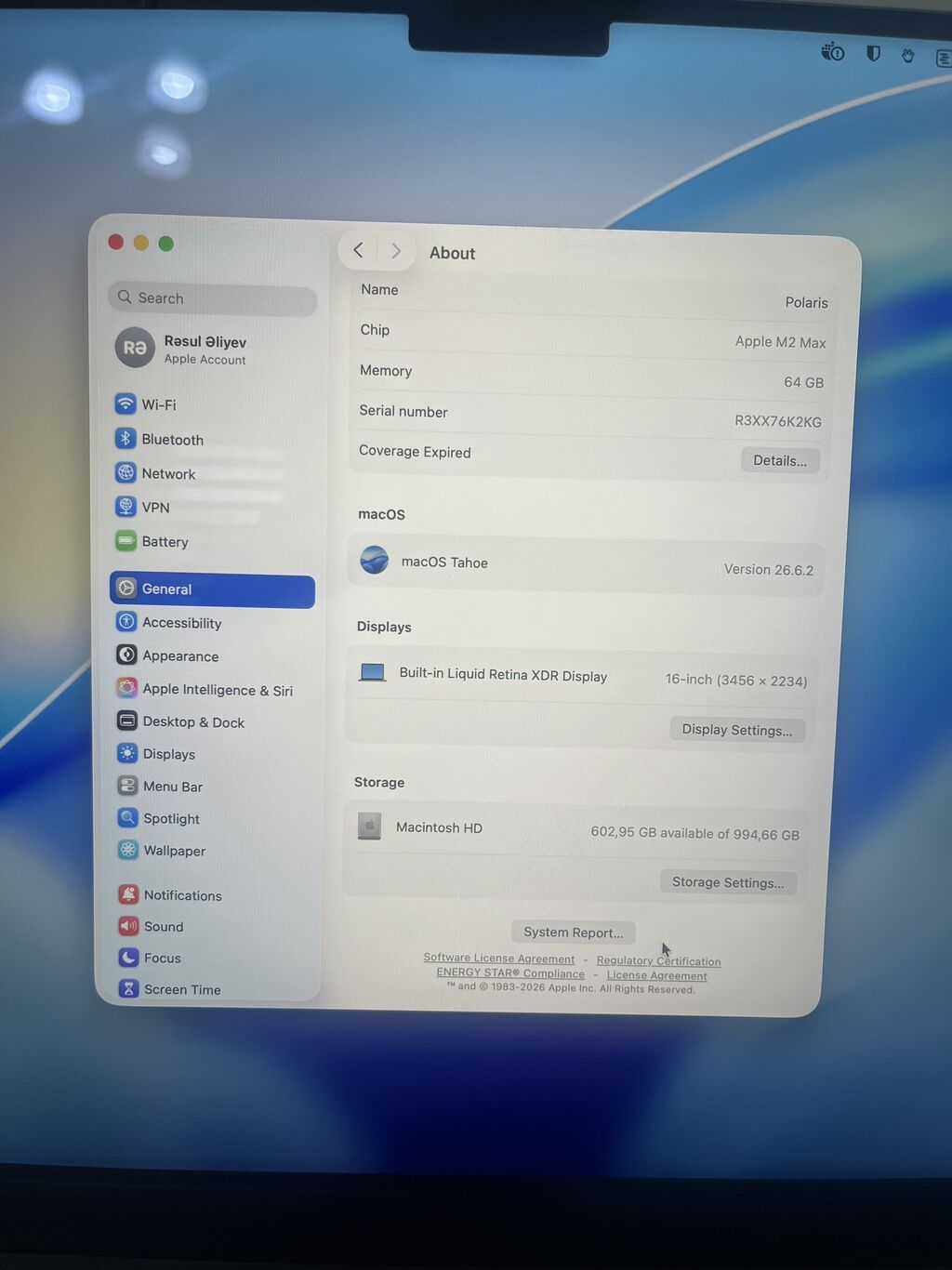
Task: Select Accessibility label in sidebar
Action: click(x=182, y=623)
